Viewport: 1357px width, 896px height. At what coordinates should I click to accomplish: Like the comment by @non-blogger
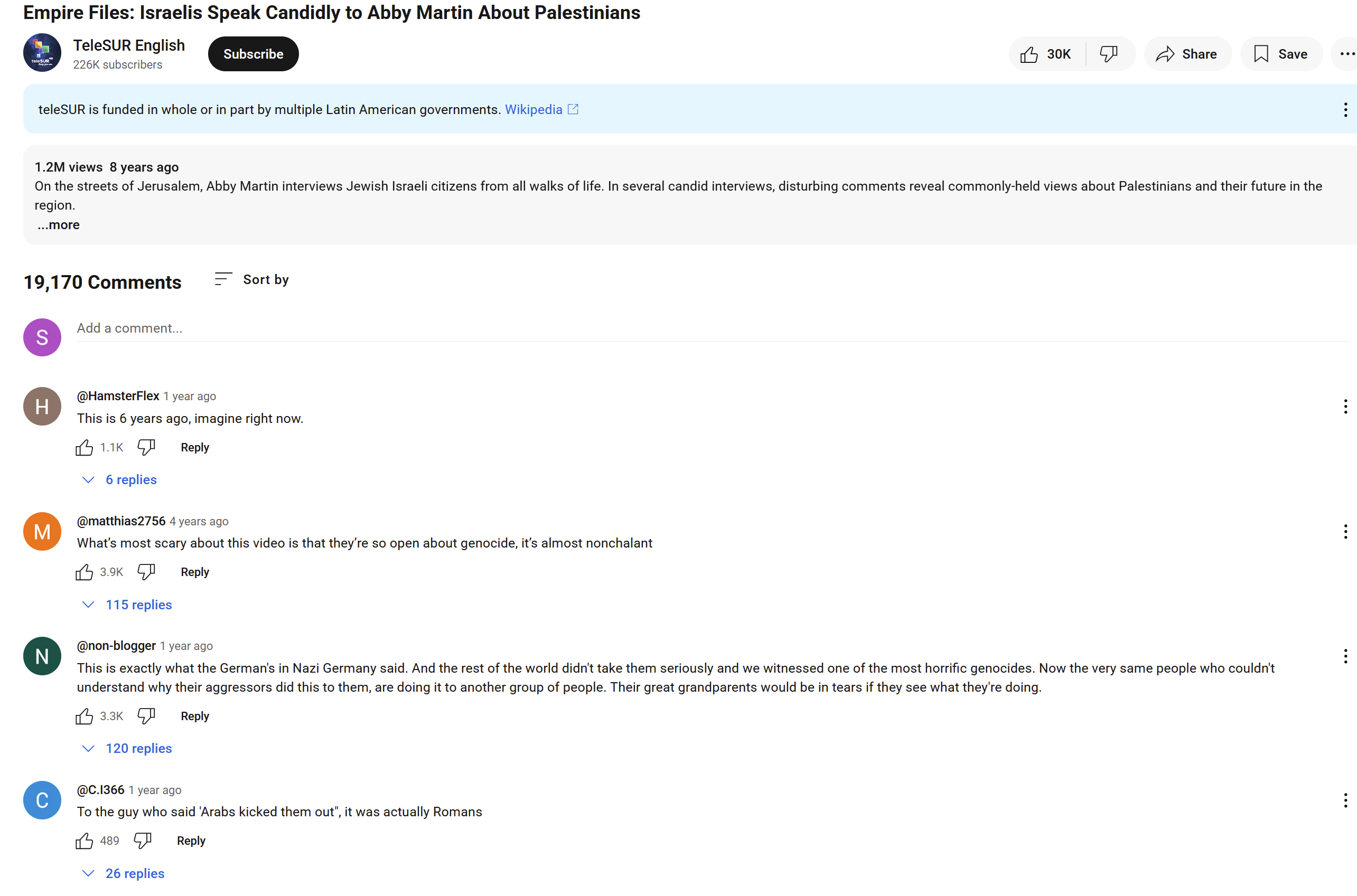coord(84,716)
